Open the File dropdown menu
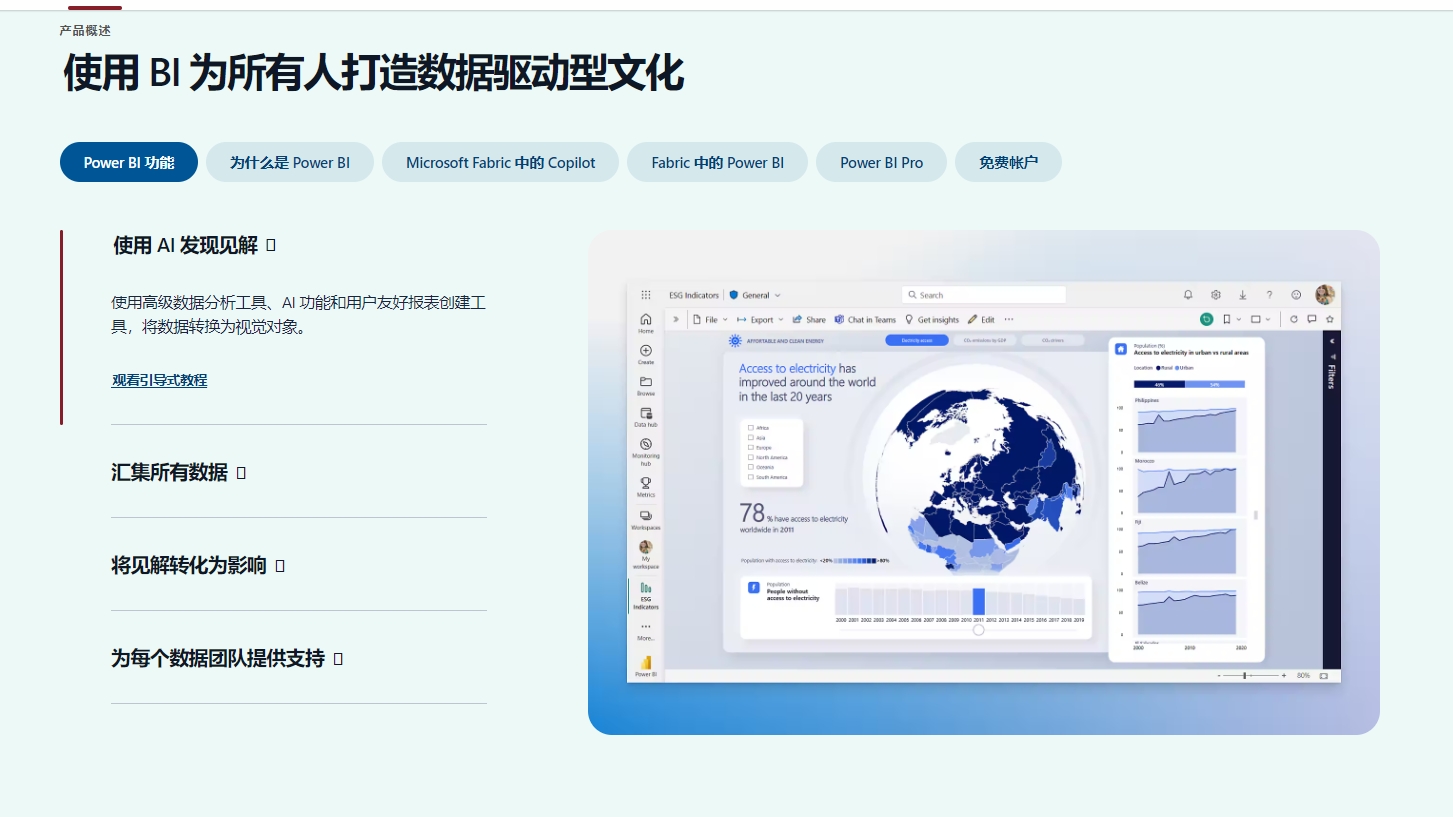 pyautogui.click(x=710, y=320)
